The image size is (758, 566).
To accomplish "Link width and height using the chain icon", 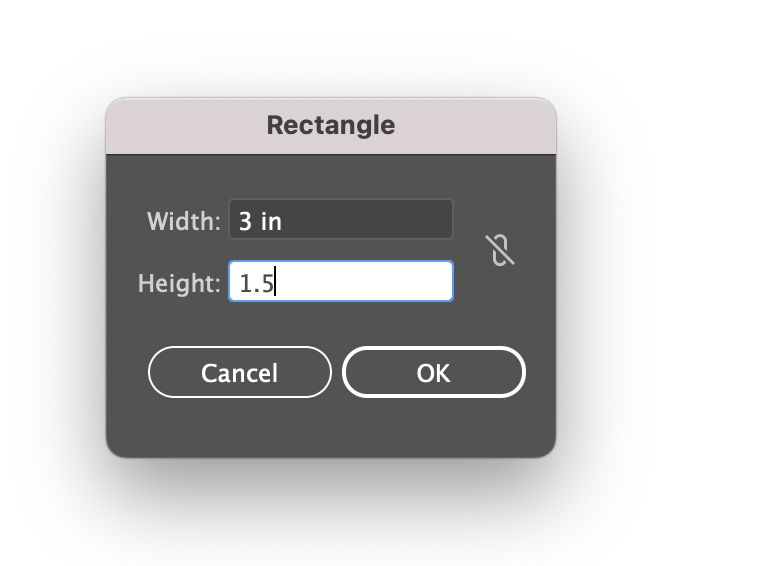I will (x=500, y=250).
